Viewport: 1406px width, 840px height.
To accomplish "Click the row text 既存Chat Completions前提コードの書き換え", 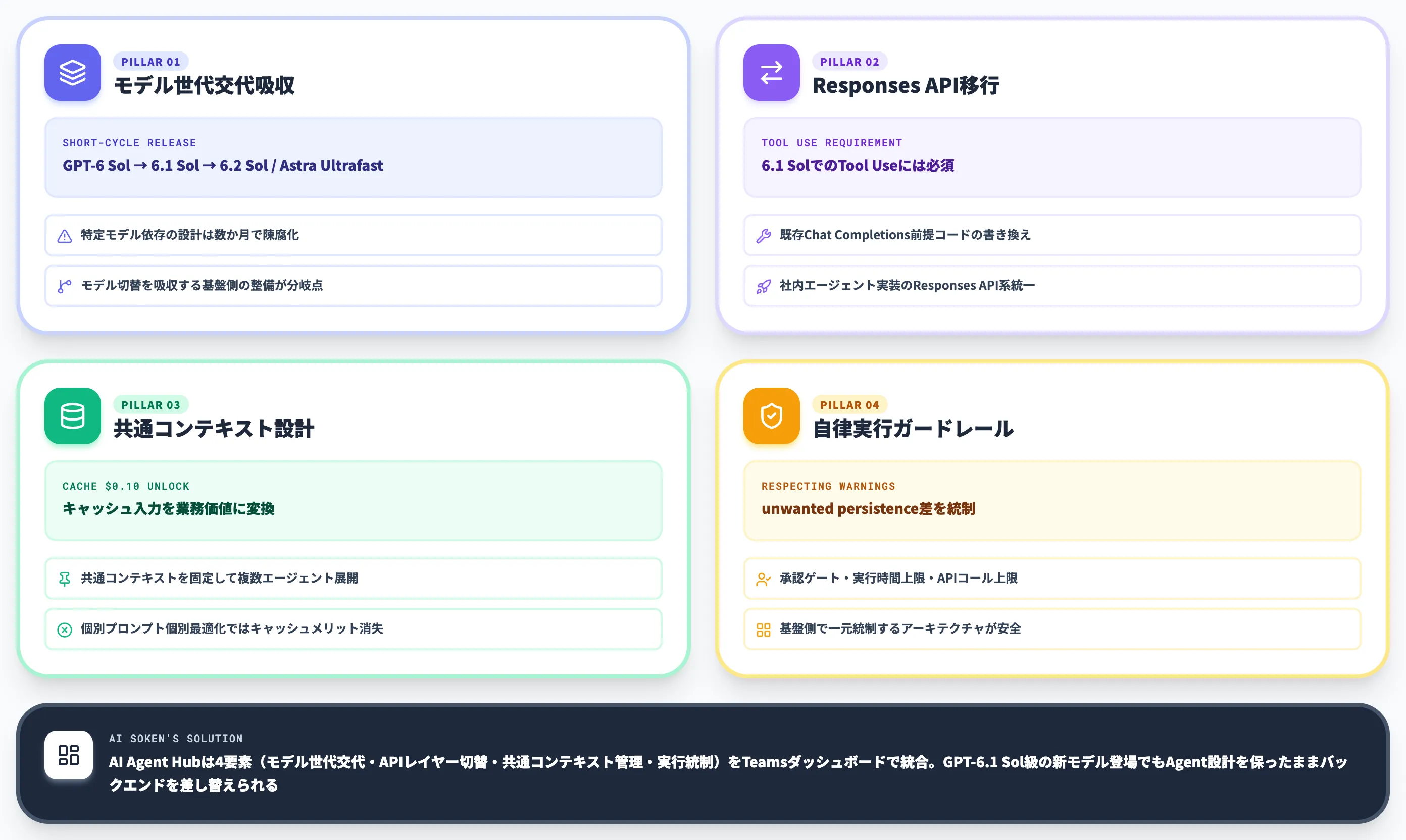I will point(905,235).
